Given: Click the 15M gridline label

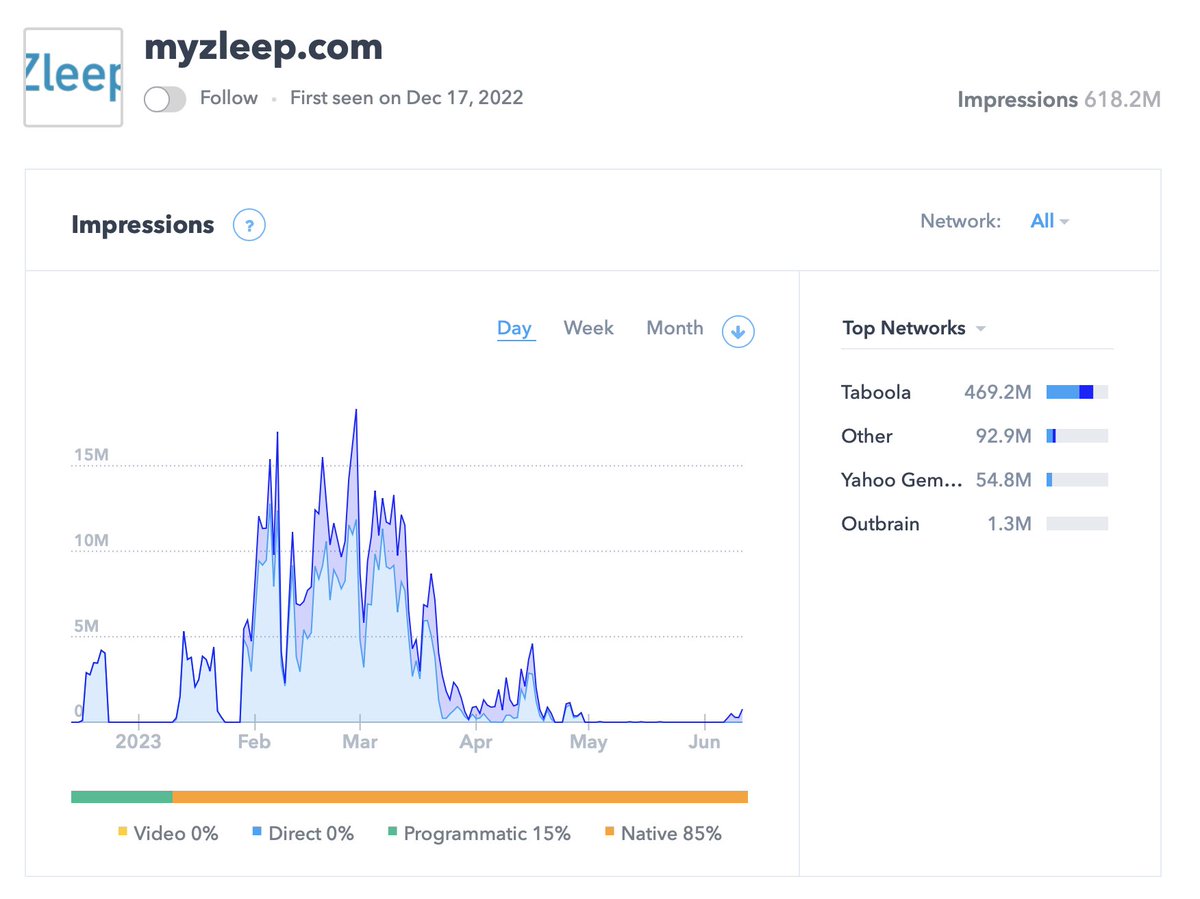Looking at the screenshot, I should [x=91, y=456].
